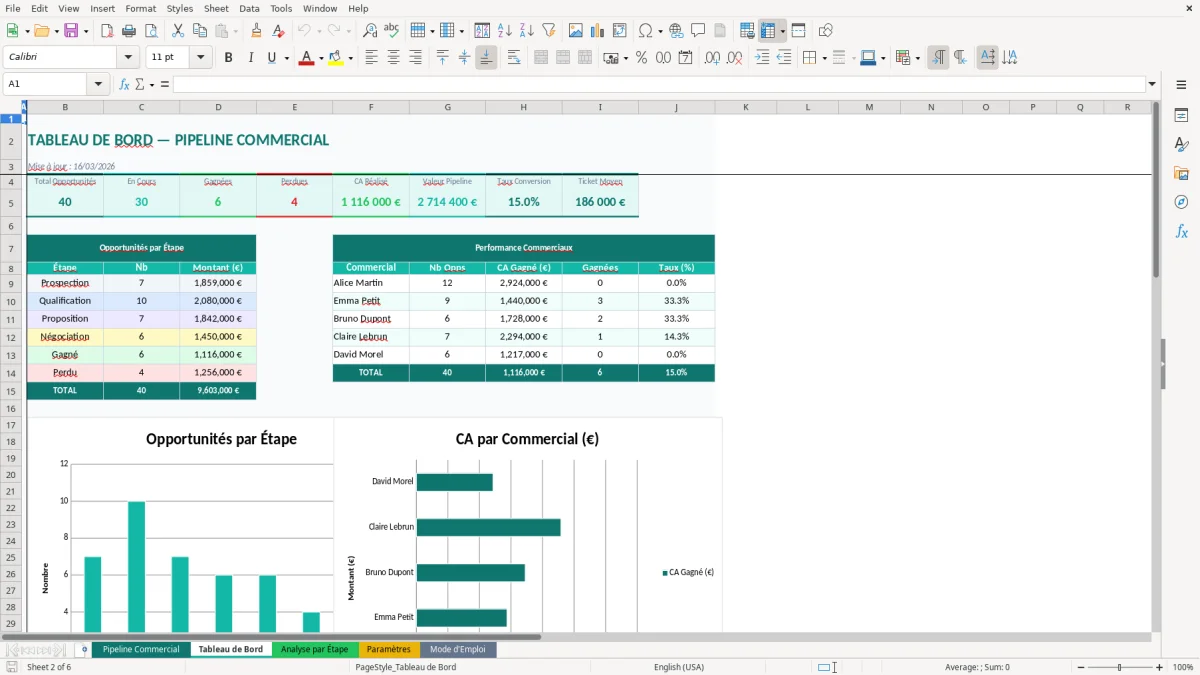Open the sidebar Styles panel icon
1200x675 pixels.
[1181, 145]
